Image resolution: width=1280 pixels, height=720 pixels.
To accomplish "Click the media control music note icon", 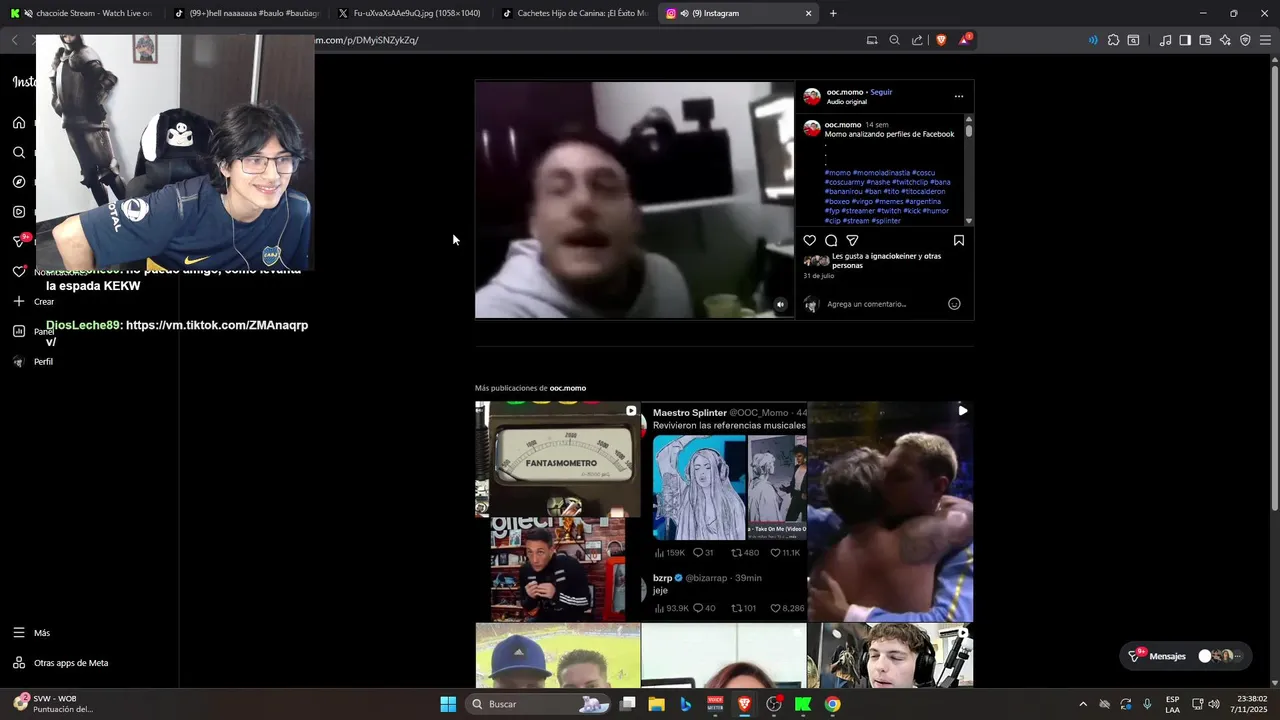I will pos(1165,40).
